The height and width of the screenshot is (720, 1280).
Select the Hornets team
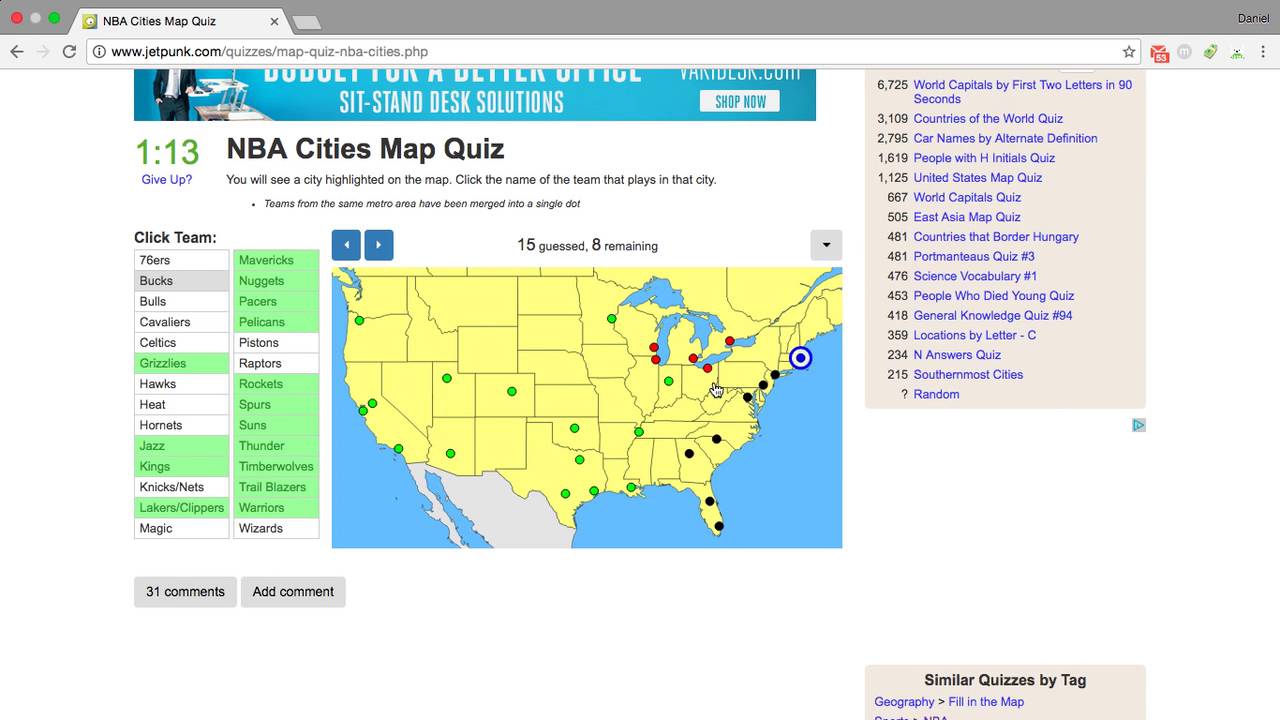tap(182, 425)
